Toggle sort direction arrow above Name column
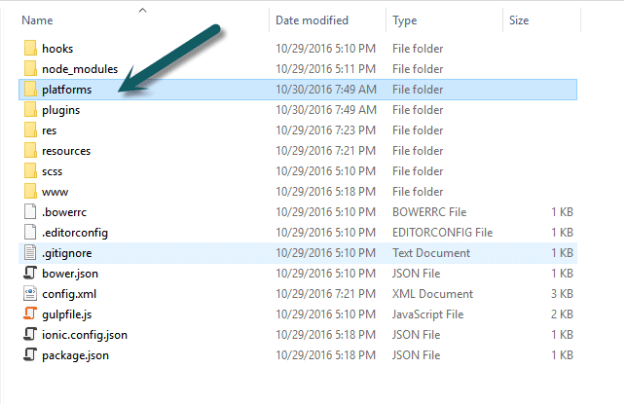Image resolution: width=624 pixels, height=404 pixels. point(142,10)
